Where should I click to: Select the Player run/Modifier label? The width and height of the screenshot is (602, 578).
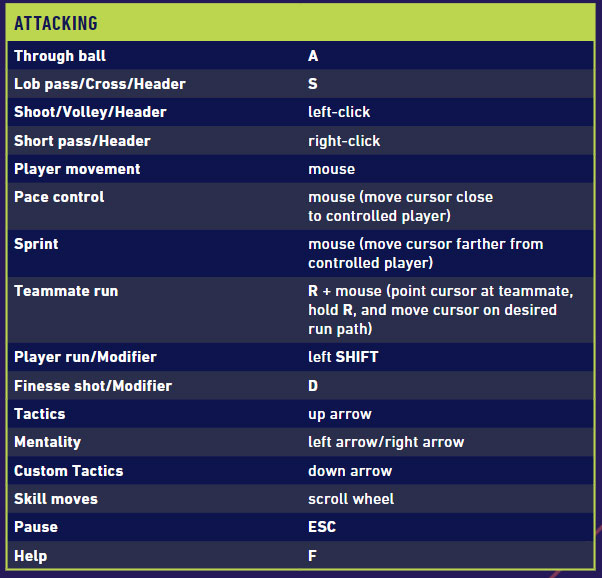coord(85,357)
